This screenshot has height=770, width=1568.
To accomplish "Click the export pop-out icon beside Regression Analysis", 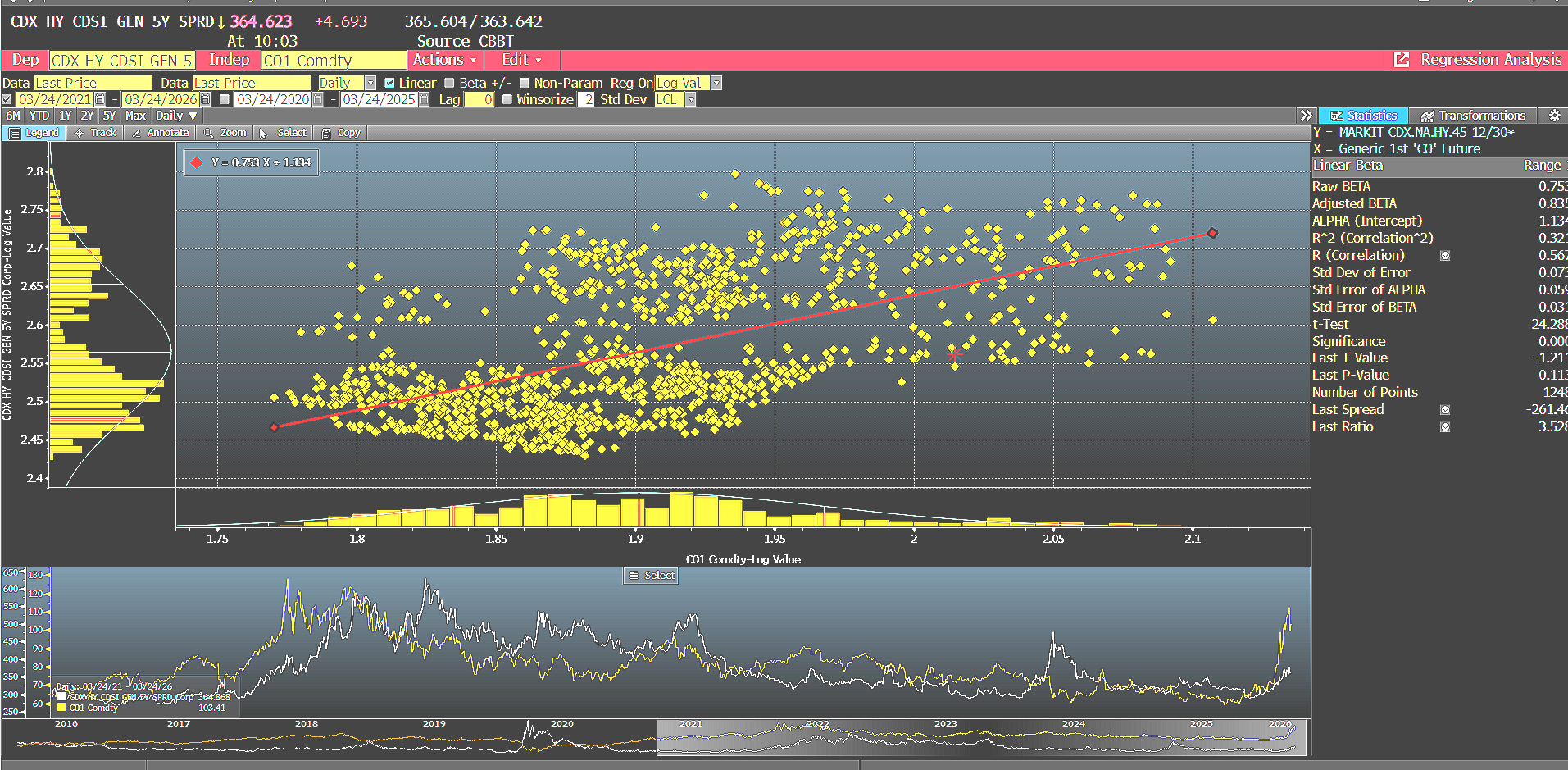I will (1402, 60).
